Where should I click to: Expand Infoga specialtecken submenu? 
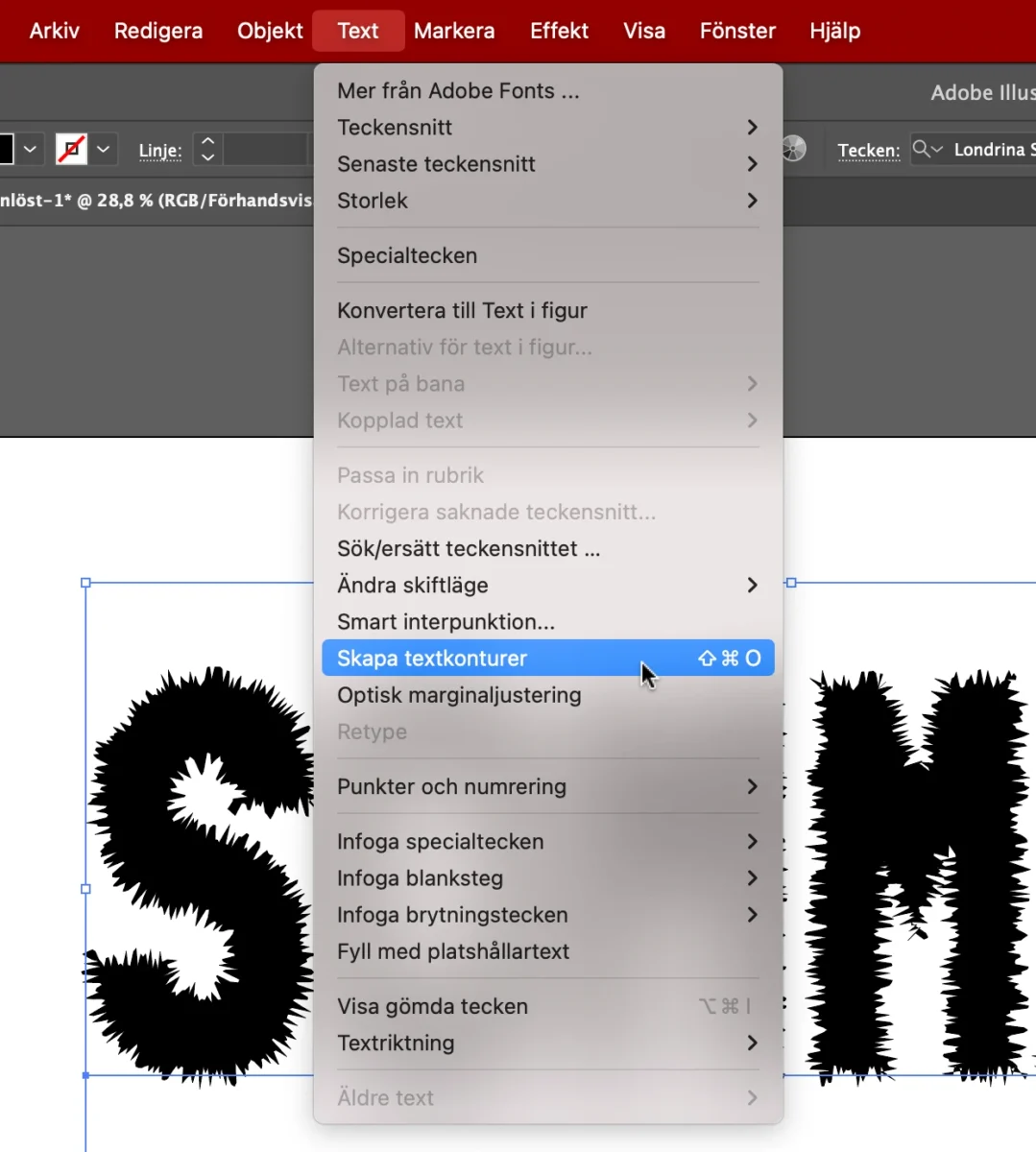tap(548, 841)
